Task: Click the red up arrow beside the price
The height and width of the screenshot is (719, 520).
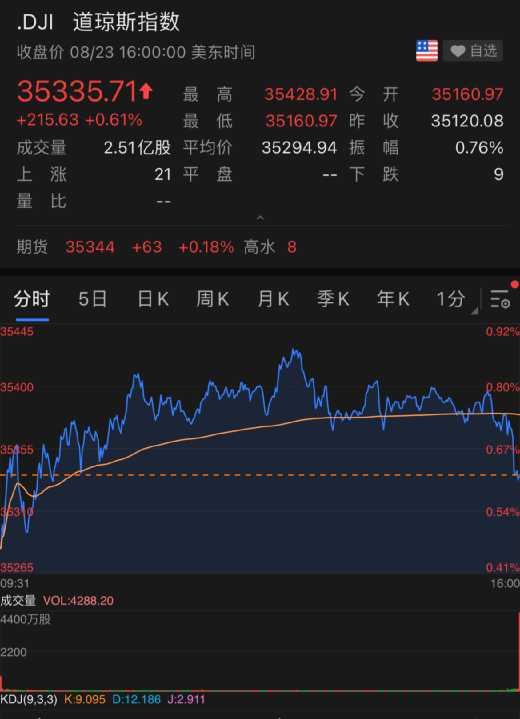Action: (x=146, y=91)
